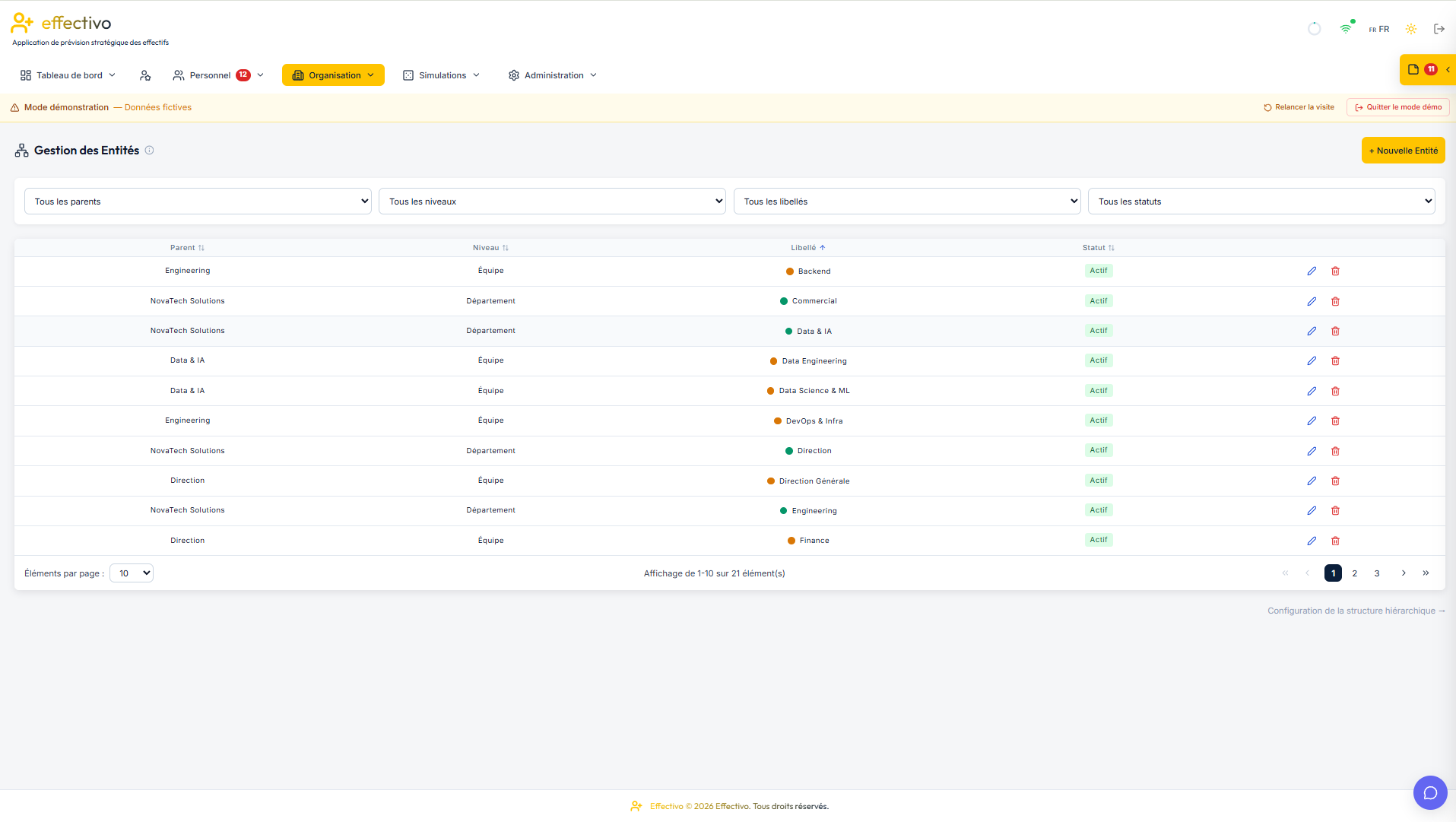
Task: Click Quitter le mode démo
Action: [x=1397, y=107]
